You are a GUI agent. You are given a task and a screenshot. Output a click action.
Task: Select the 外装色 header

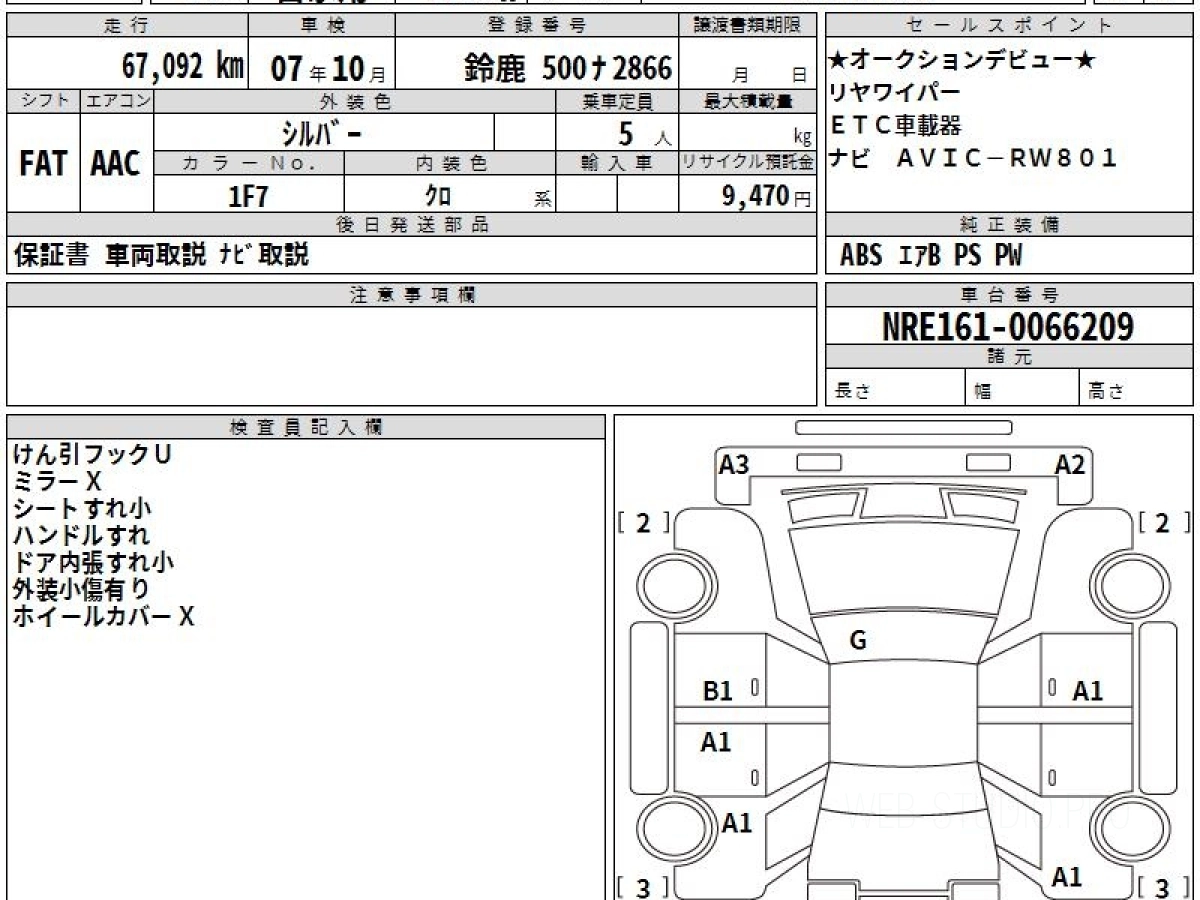355,101
